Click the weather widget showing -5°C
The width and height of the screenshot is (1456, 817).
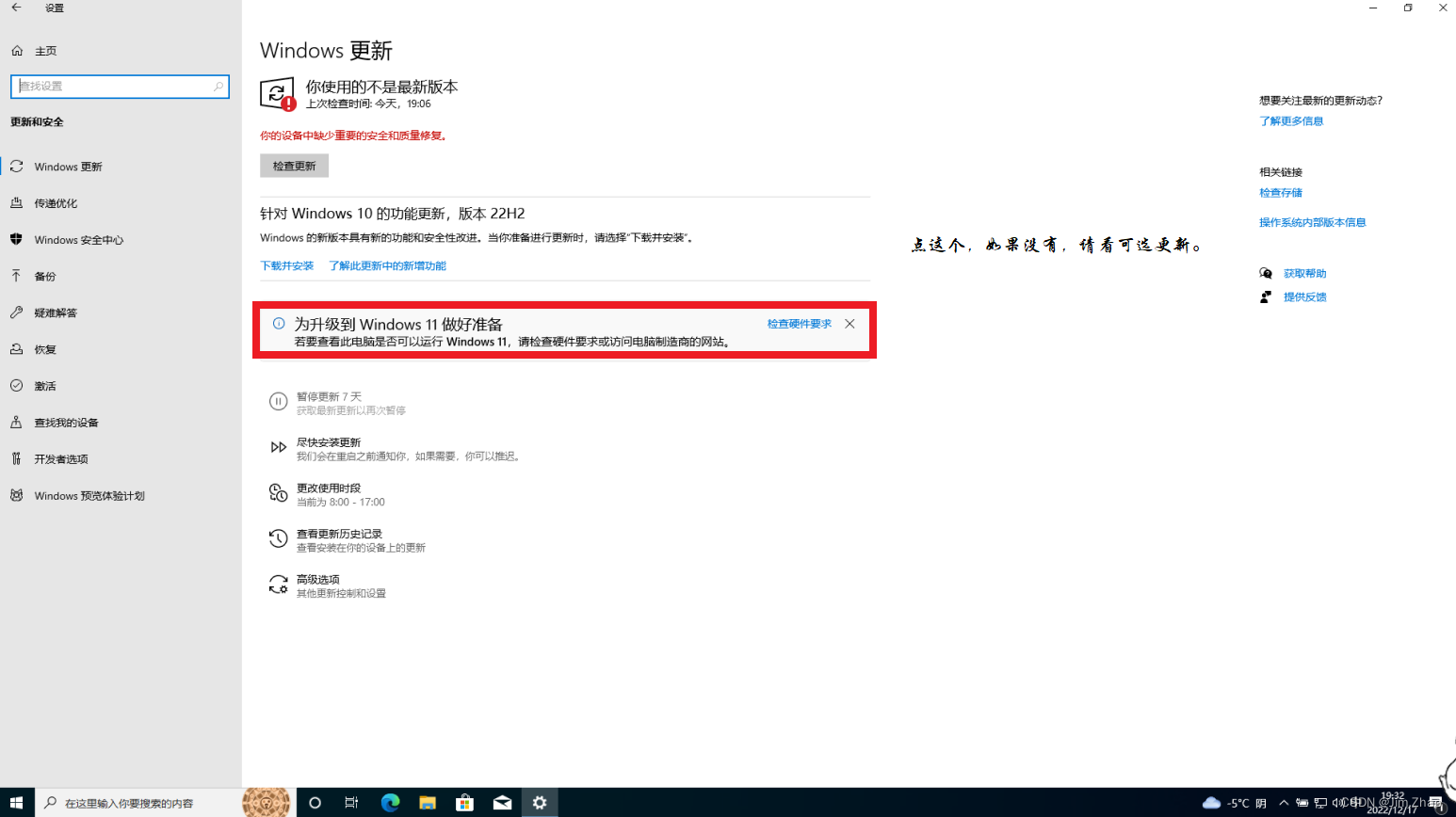coord(1235,803)
